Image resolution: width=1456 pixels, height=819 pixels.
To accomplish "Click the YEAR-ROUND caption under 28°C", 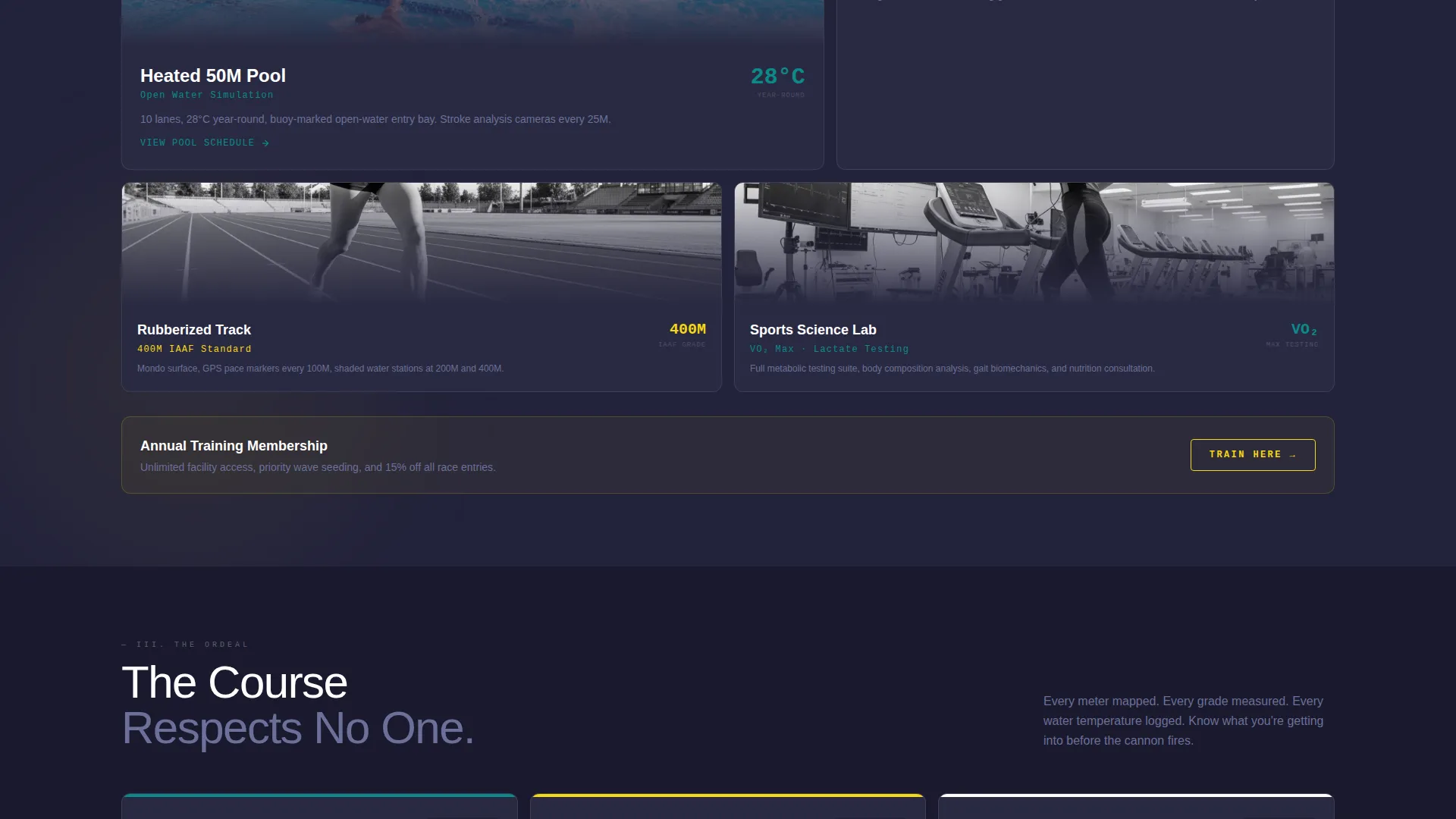I will 780,95.
